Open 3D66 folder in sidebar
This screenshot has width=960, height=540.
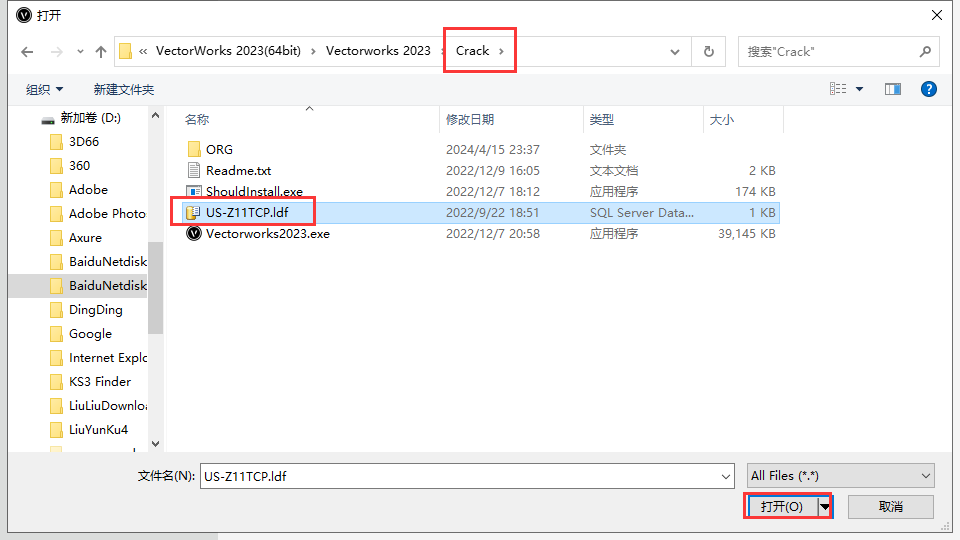(x=83, y=141)
